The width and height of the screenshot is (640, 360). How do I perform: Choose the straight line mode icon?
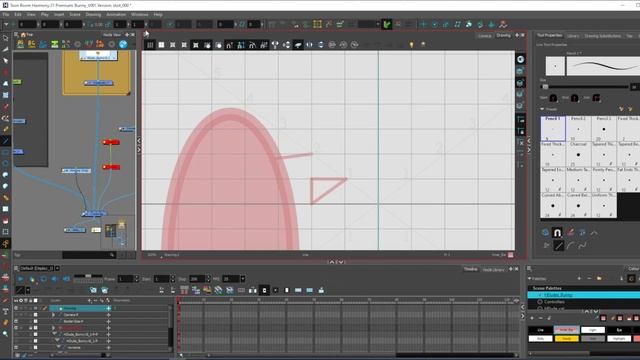click(x=558, y=246)
